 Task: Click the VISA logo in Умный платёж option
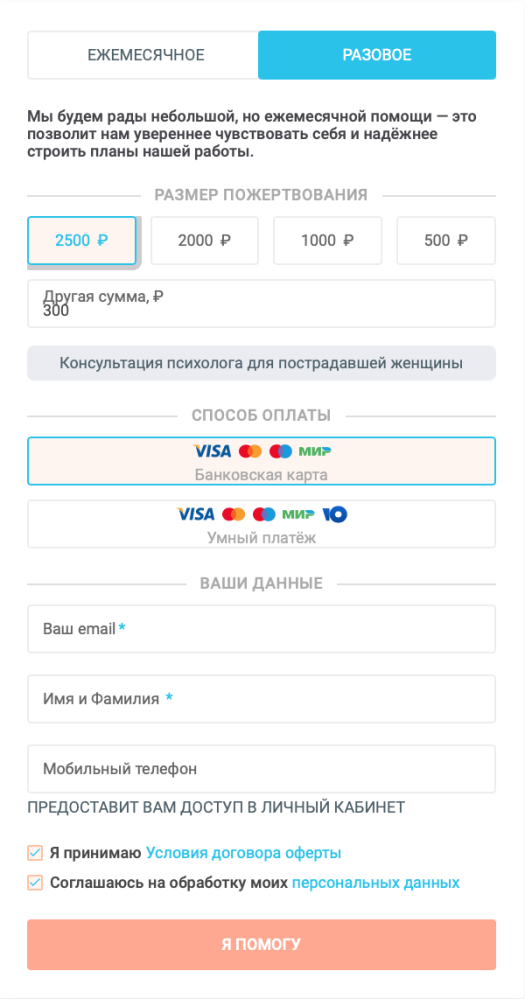(195, 514)
